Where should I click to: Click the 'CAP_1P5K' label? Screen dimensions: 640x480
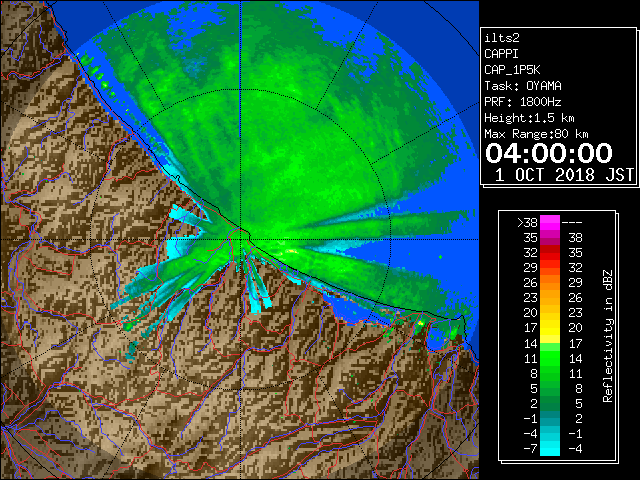click(512, 70)
